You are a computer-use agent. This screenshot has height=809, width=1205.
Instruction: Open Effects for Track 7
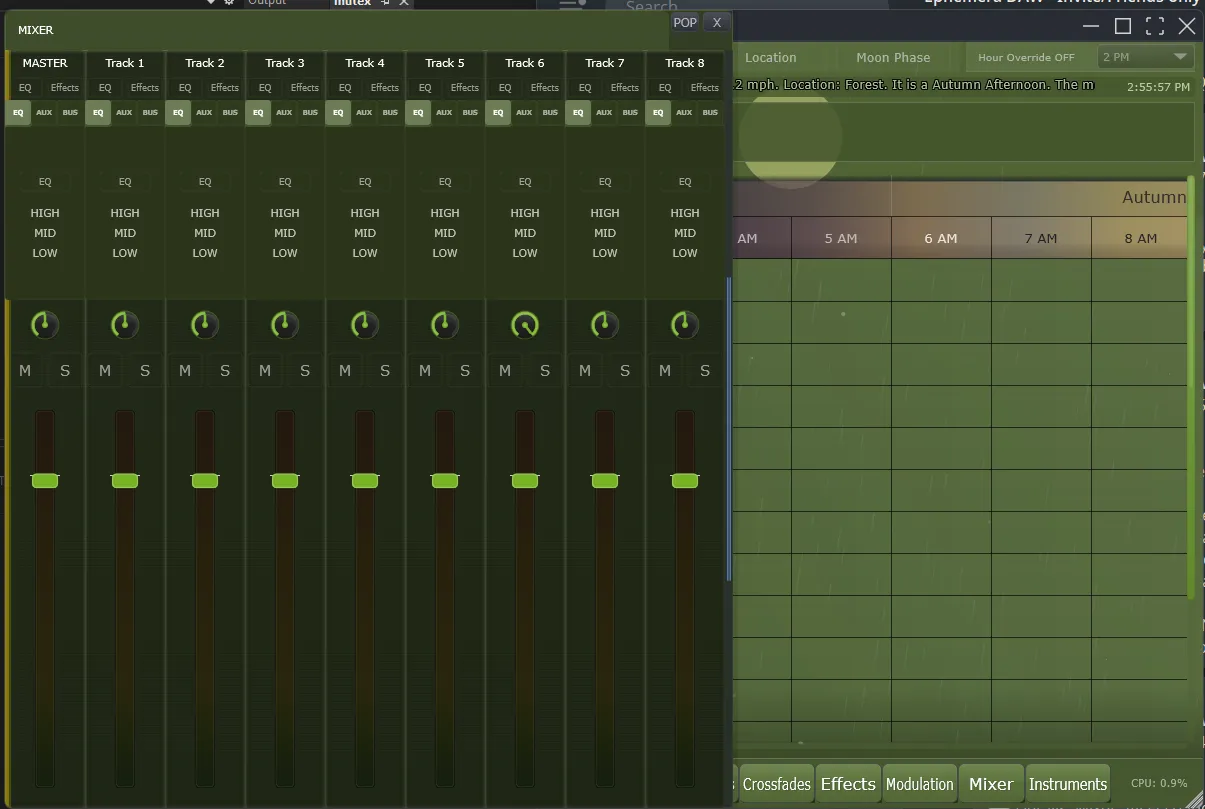pyautogui.click(x=625, y=88)
